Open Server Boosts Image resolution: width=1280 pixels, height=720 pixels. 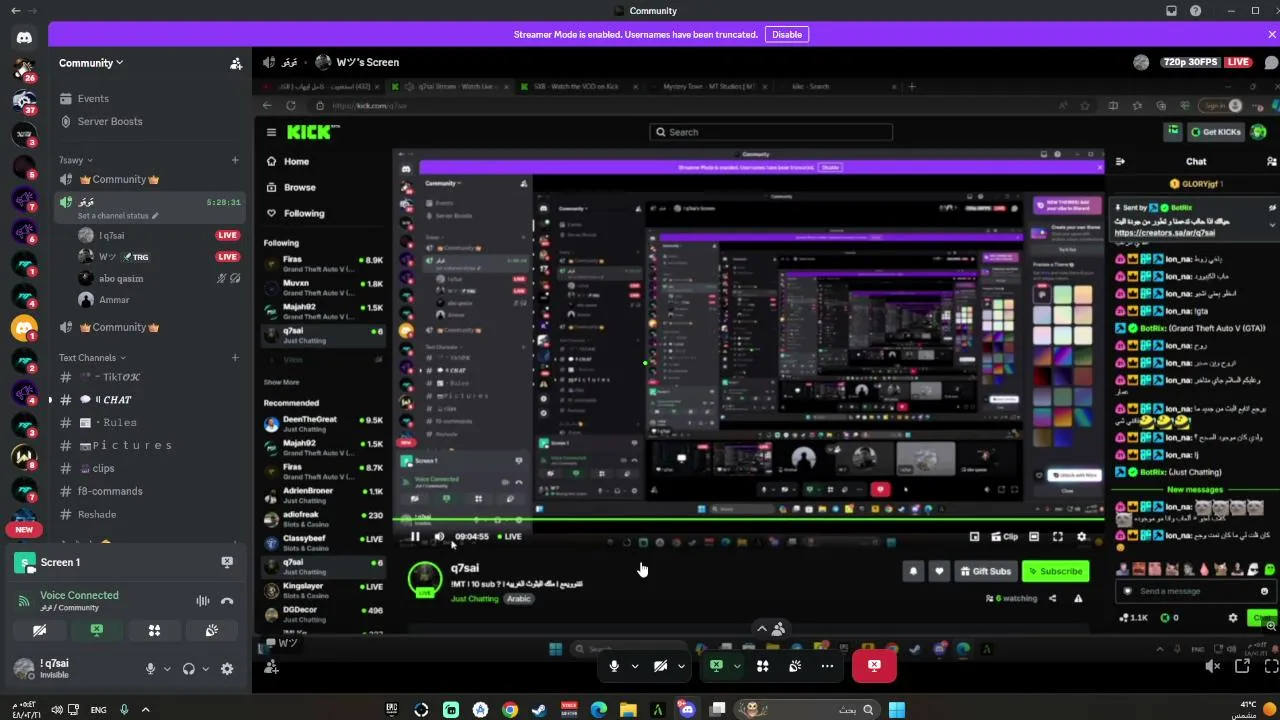click(x=149, y=122)
